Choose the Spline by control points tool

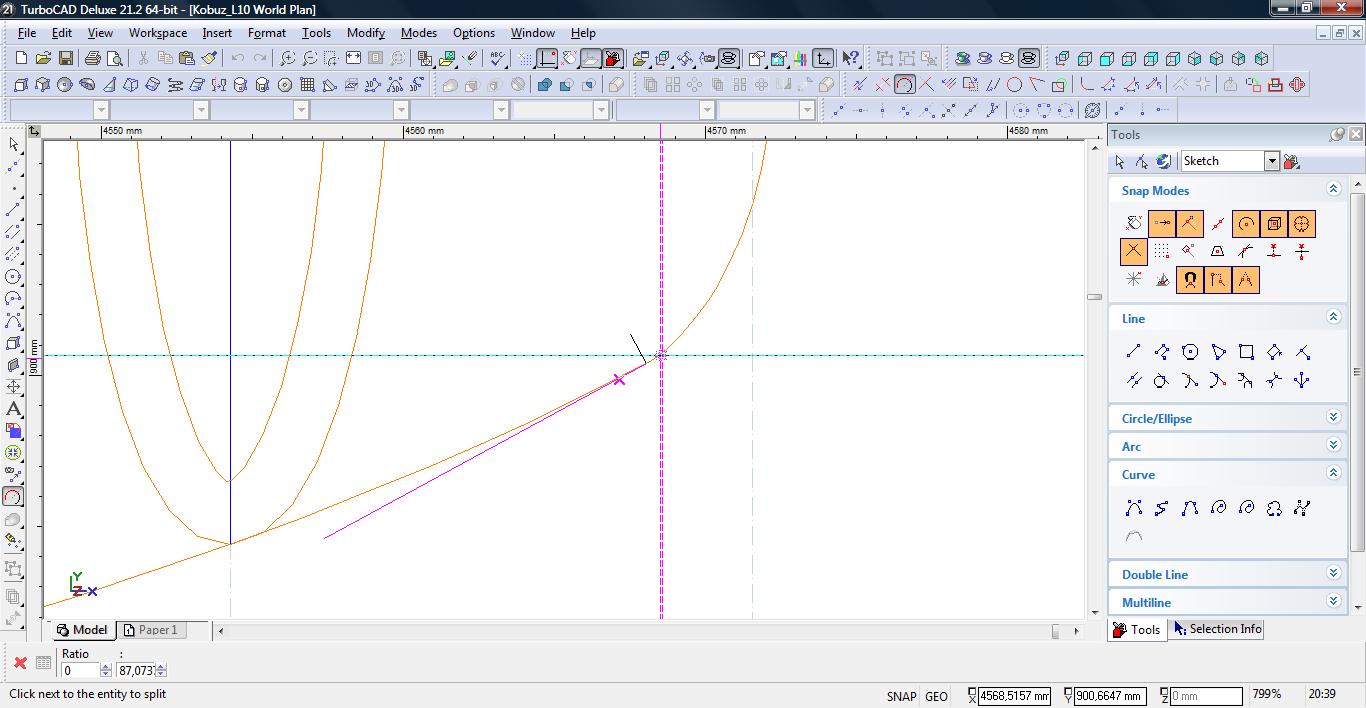tap(1134, 508)
